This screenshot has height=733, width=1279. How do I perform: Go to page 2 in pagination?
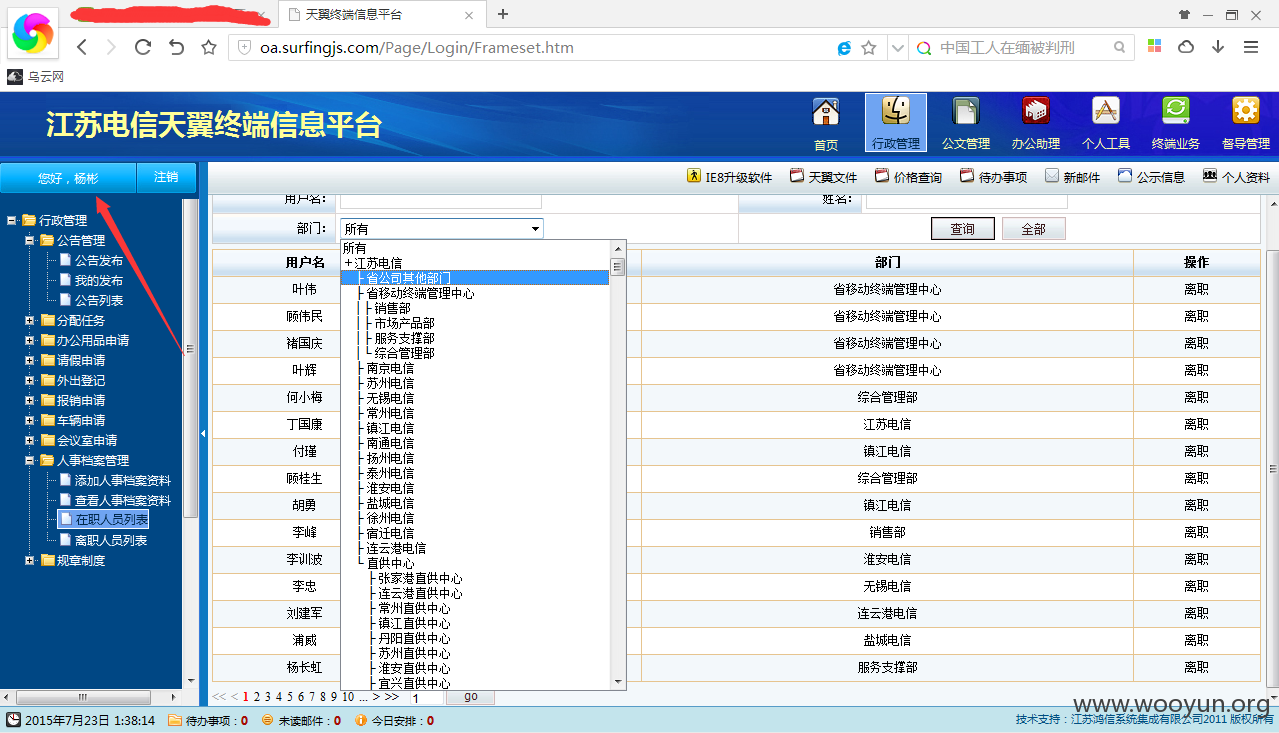(257, 697)
